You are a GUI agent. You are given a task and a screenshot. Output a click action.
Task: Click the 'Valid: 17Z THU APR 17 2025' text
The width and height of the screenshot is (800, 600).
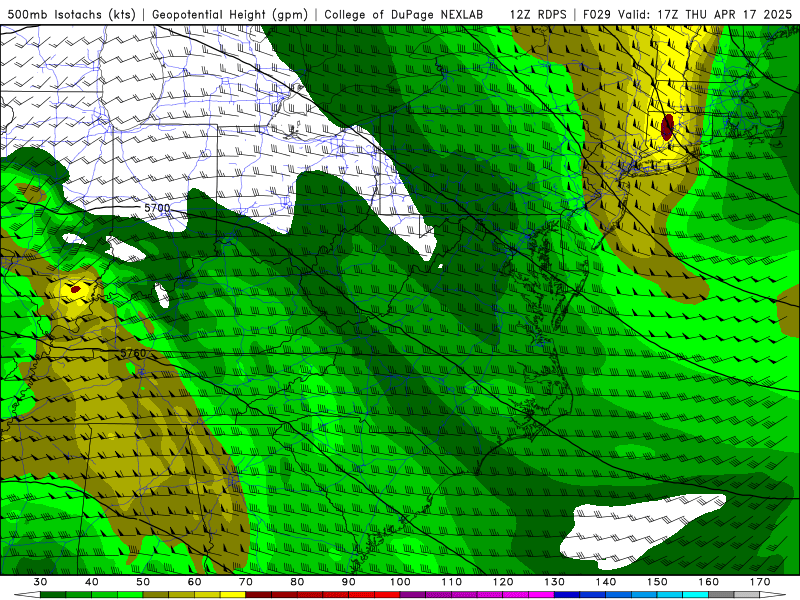click(x=705, y=14)
